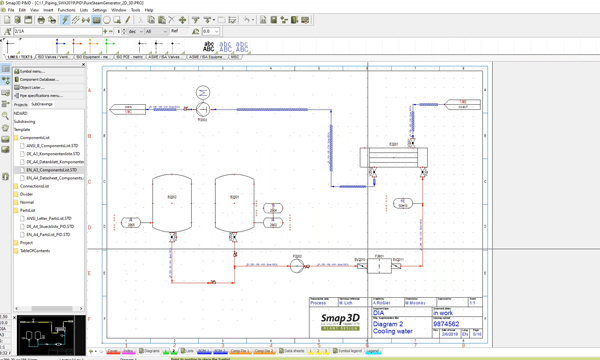The image size is (600, 360).
Task: Click the Cut scissors icon
Action: (140, 20)
